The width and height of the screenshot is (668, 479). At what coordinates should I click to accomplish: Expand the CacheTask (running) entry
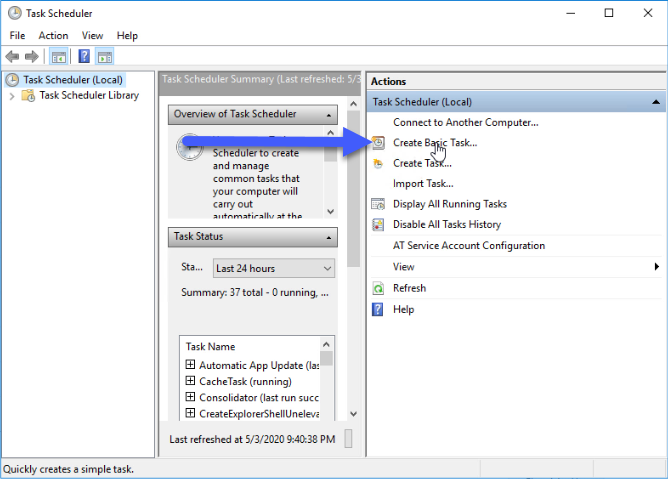click(x=190, y=381)
